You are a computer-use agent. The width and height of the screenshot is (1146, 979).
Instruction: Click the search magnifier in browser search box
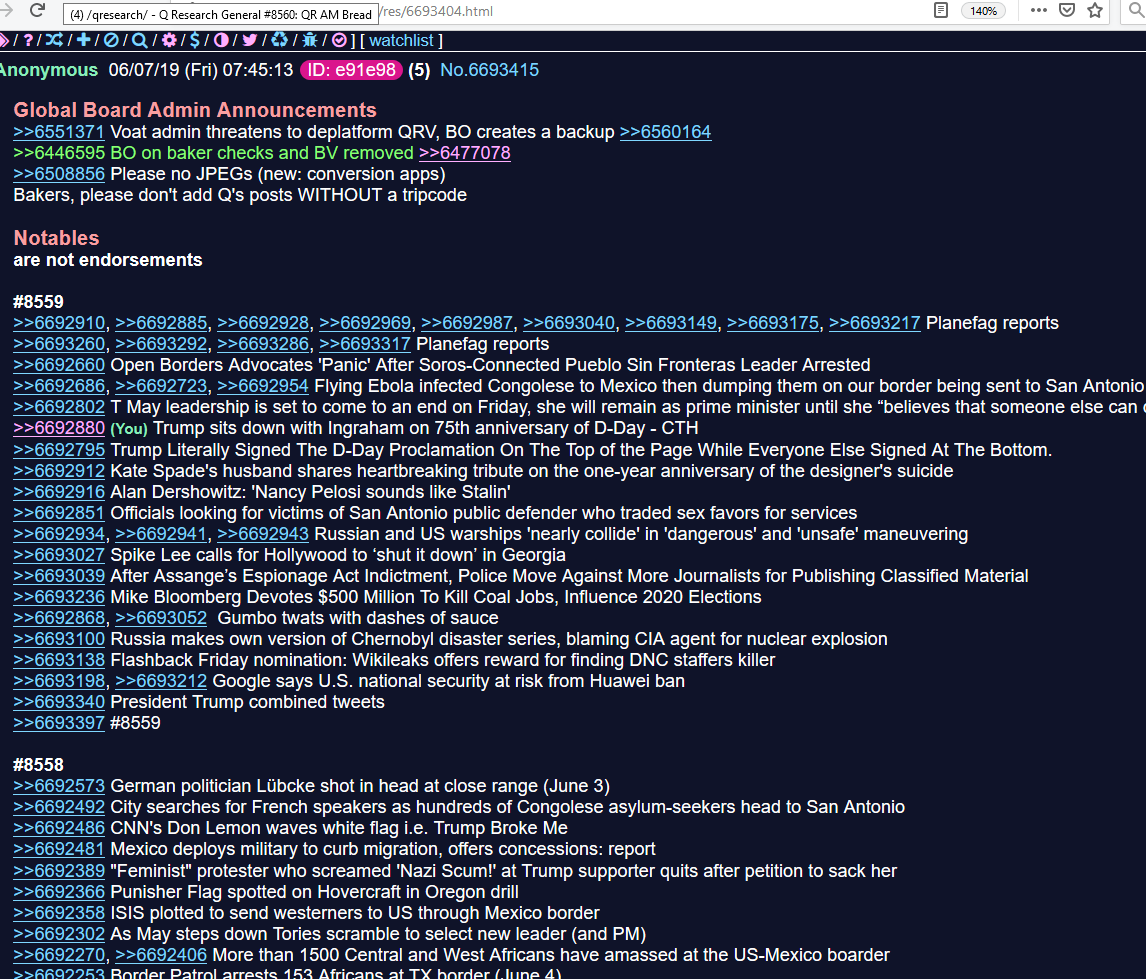click(1136, 10)
